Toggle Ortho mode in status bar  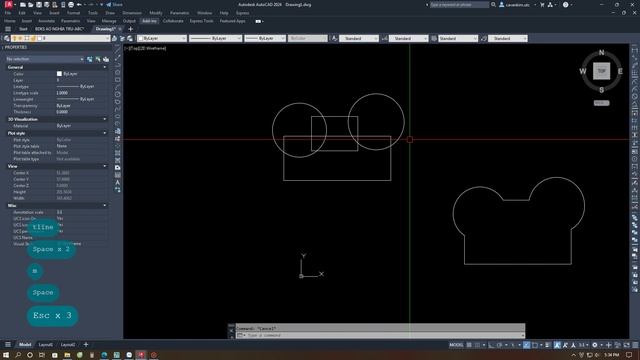point(491,345)
